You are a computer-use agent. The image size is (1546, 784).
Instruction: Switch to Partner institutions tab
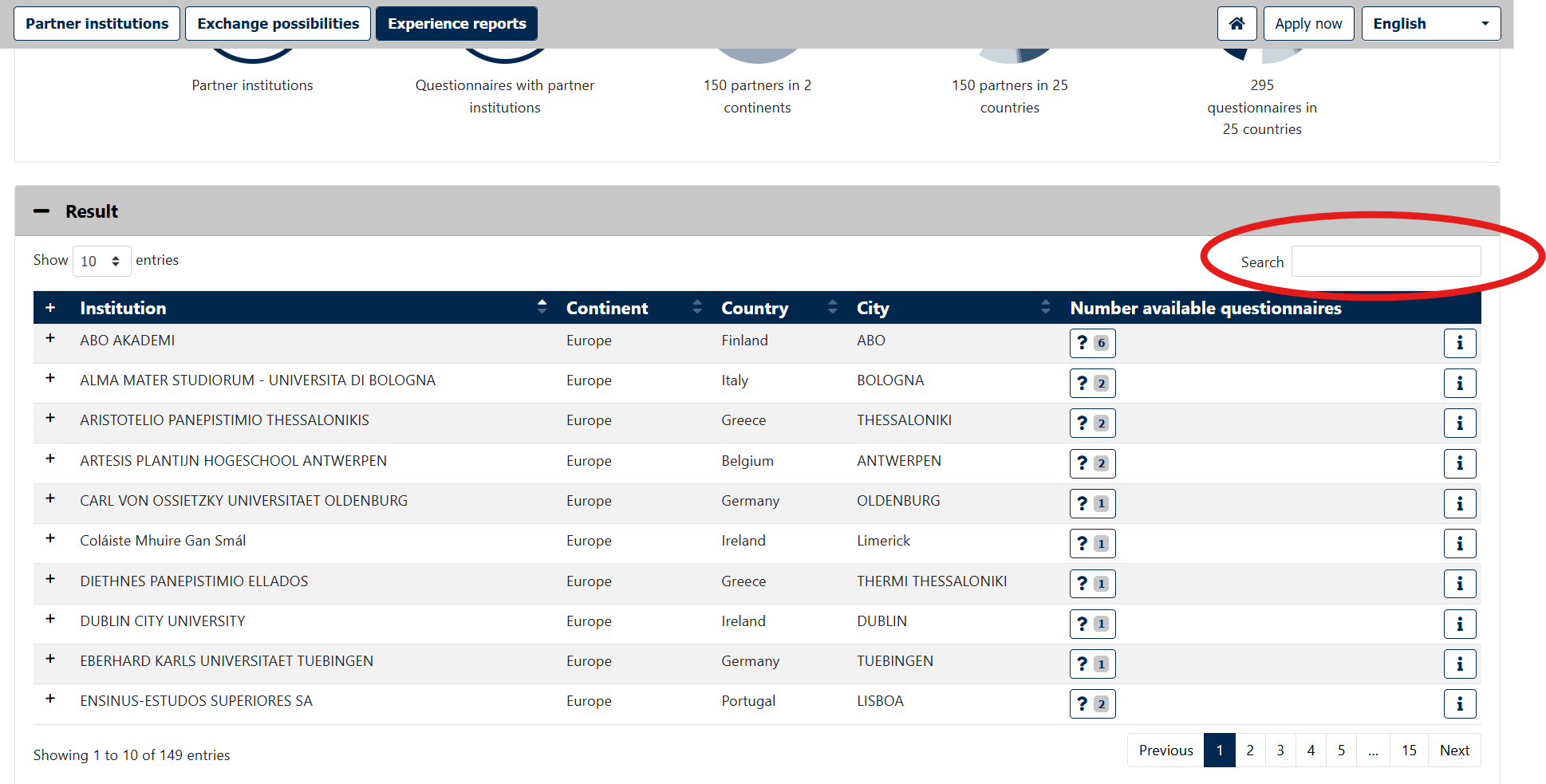point(97,24)
